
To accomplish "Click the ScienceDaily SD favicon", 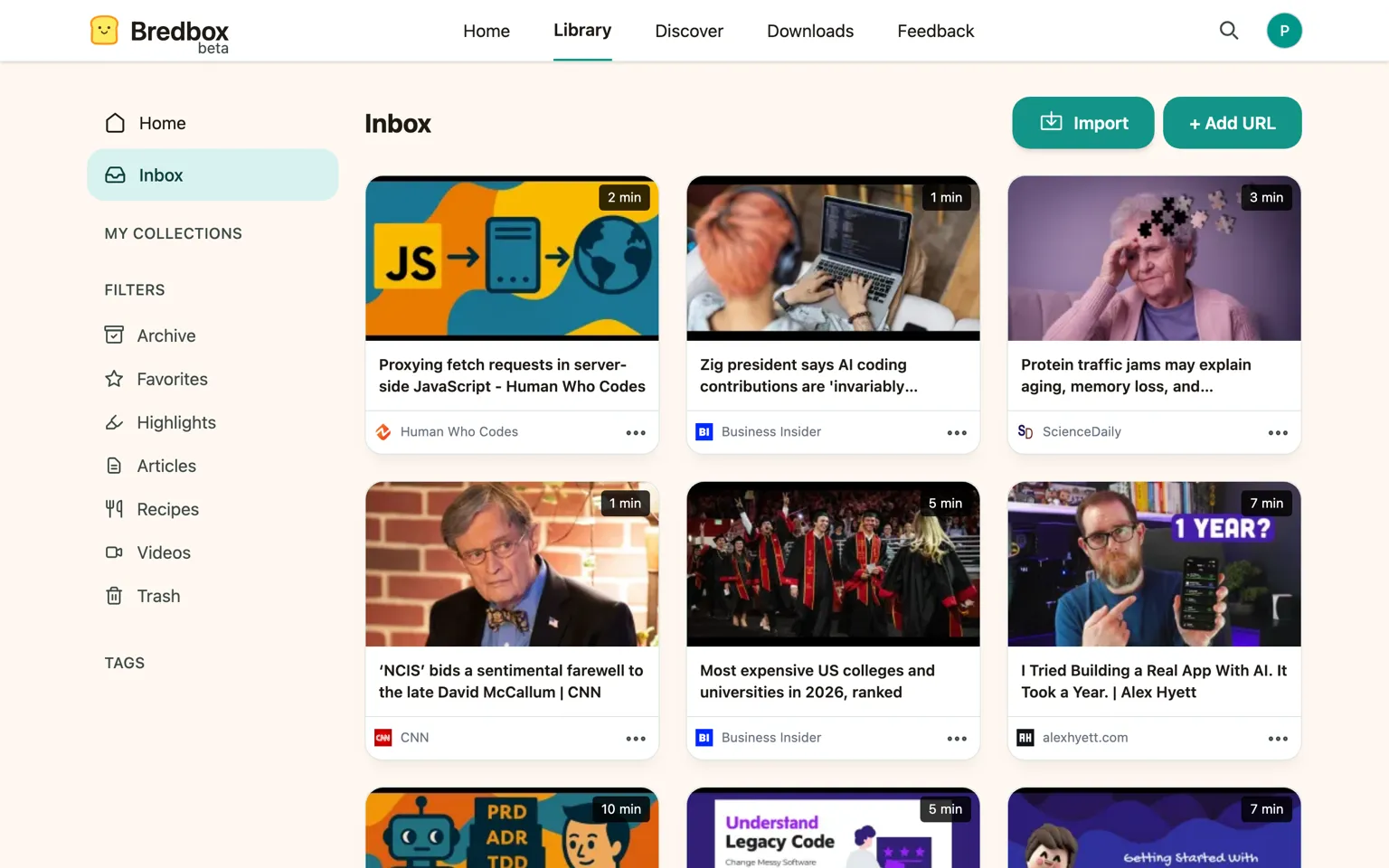I will pyautogui.click(x=1025, y=432).
